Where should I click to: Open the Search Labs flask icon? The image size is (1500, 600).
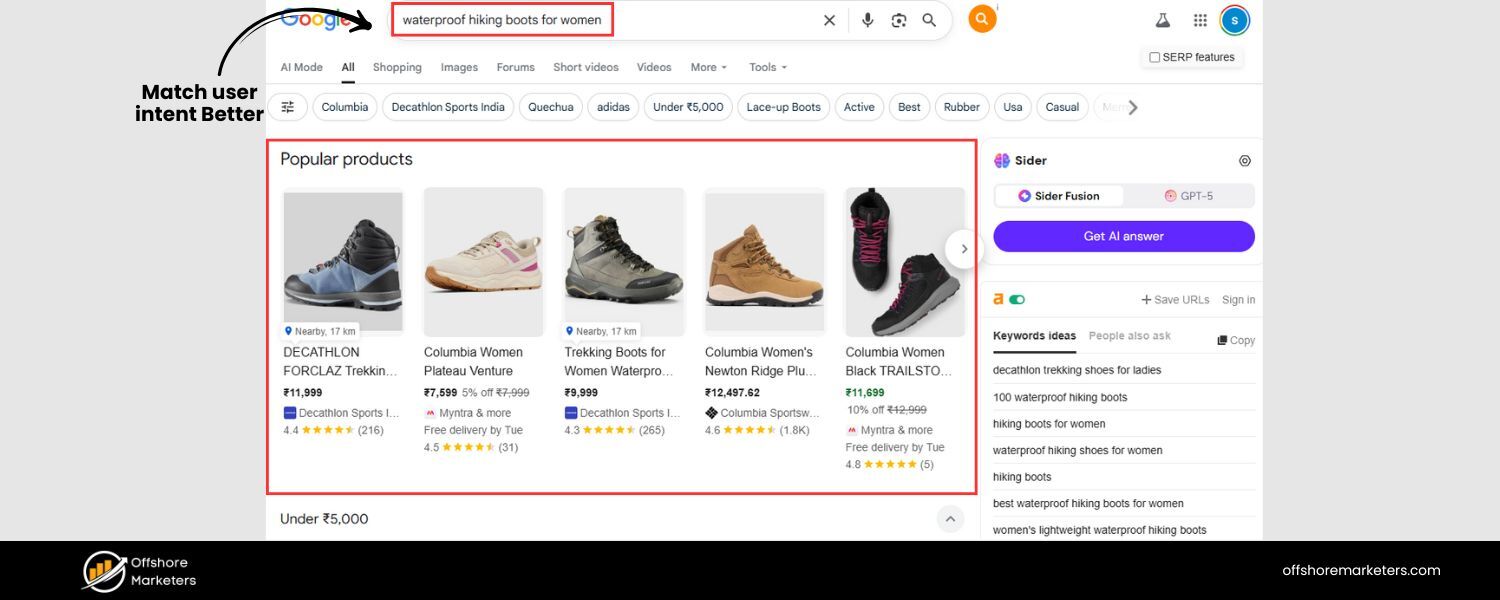click(1163, 20)
